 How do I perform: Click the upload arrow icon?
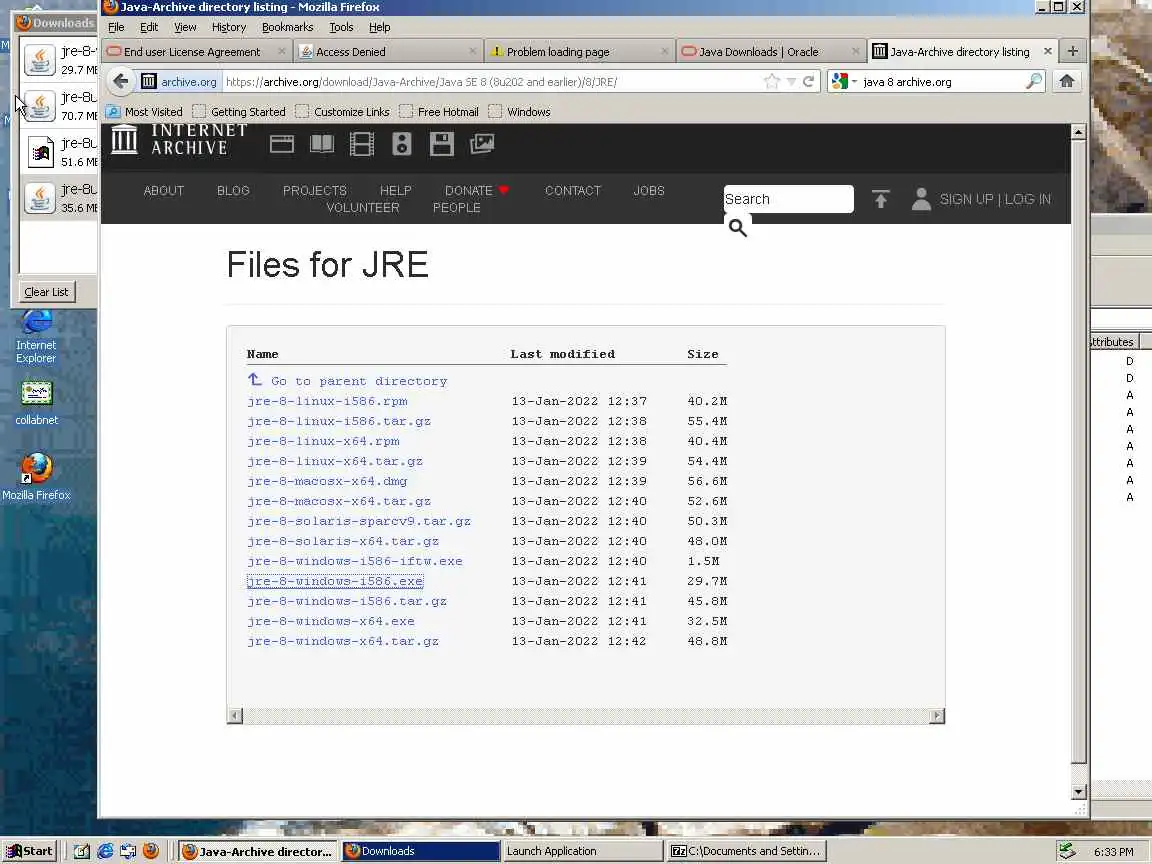[x=880, y=199]
